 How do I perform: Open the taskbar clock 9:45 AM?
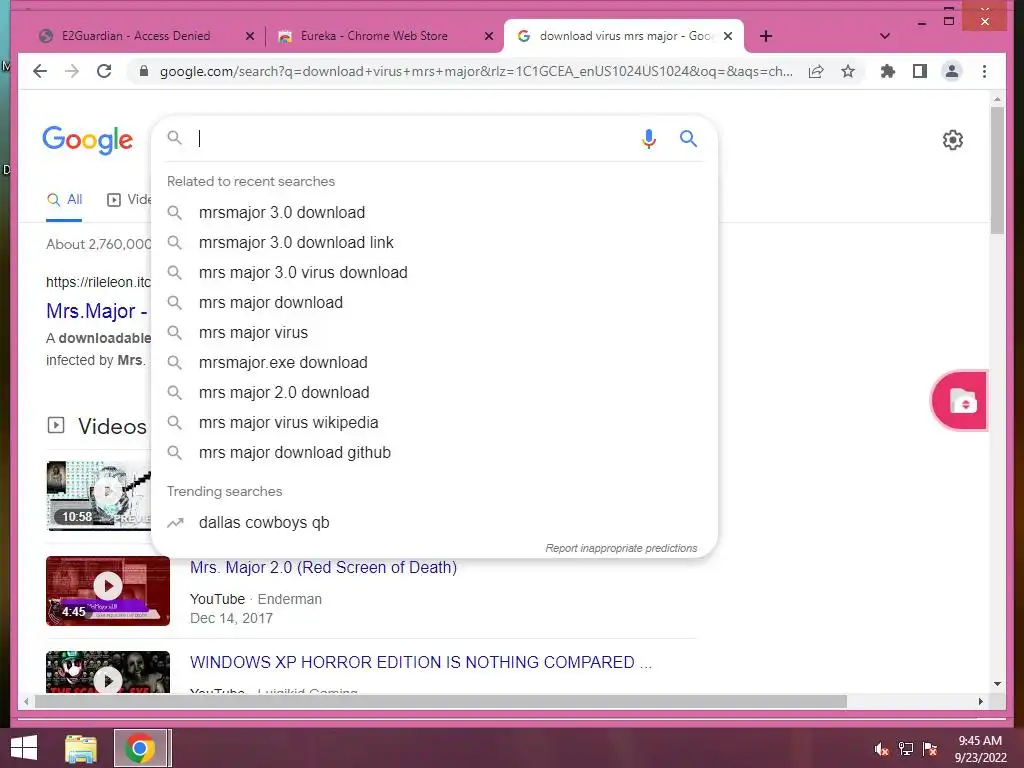980,749
